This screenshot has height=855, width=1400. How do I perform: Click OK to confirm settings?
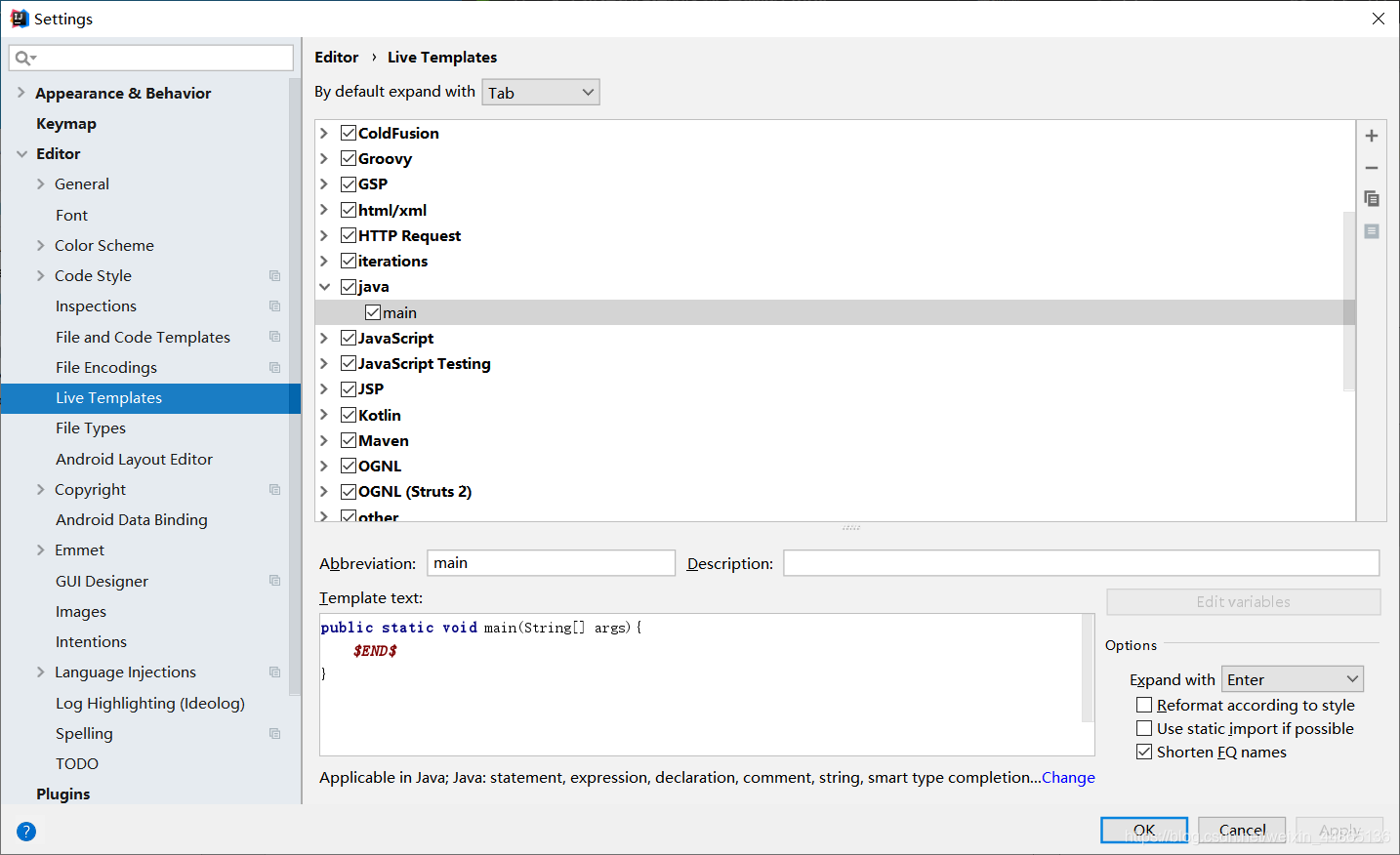tap(1144, 830)
